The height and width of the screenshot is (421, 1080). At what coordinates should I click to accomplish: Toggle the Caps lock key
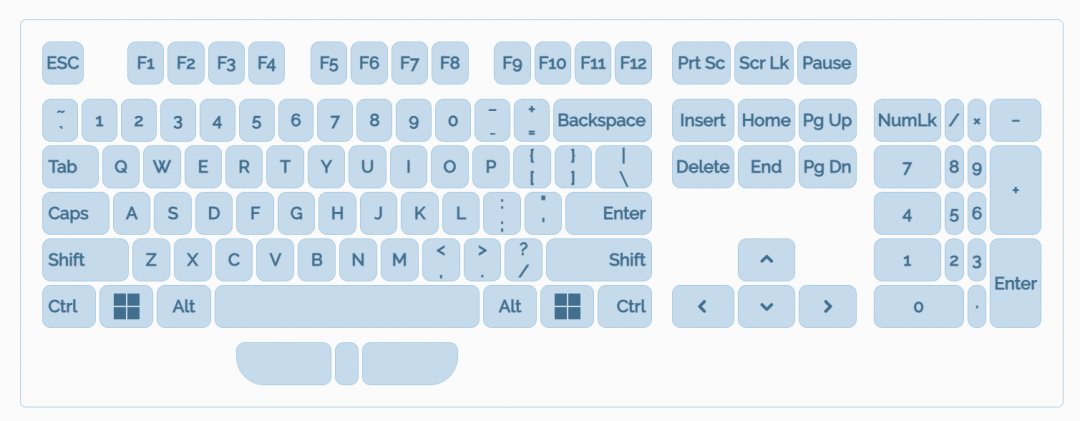click(76, 214)
